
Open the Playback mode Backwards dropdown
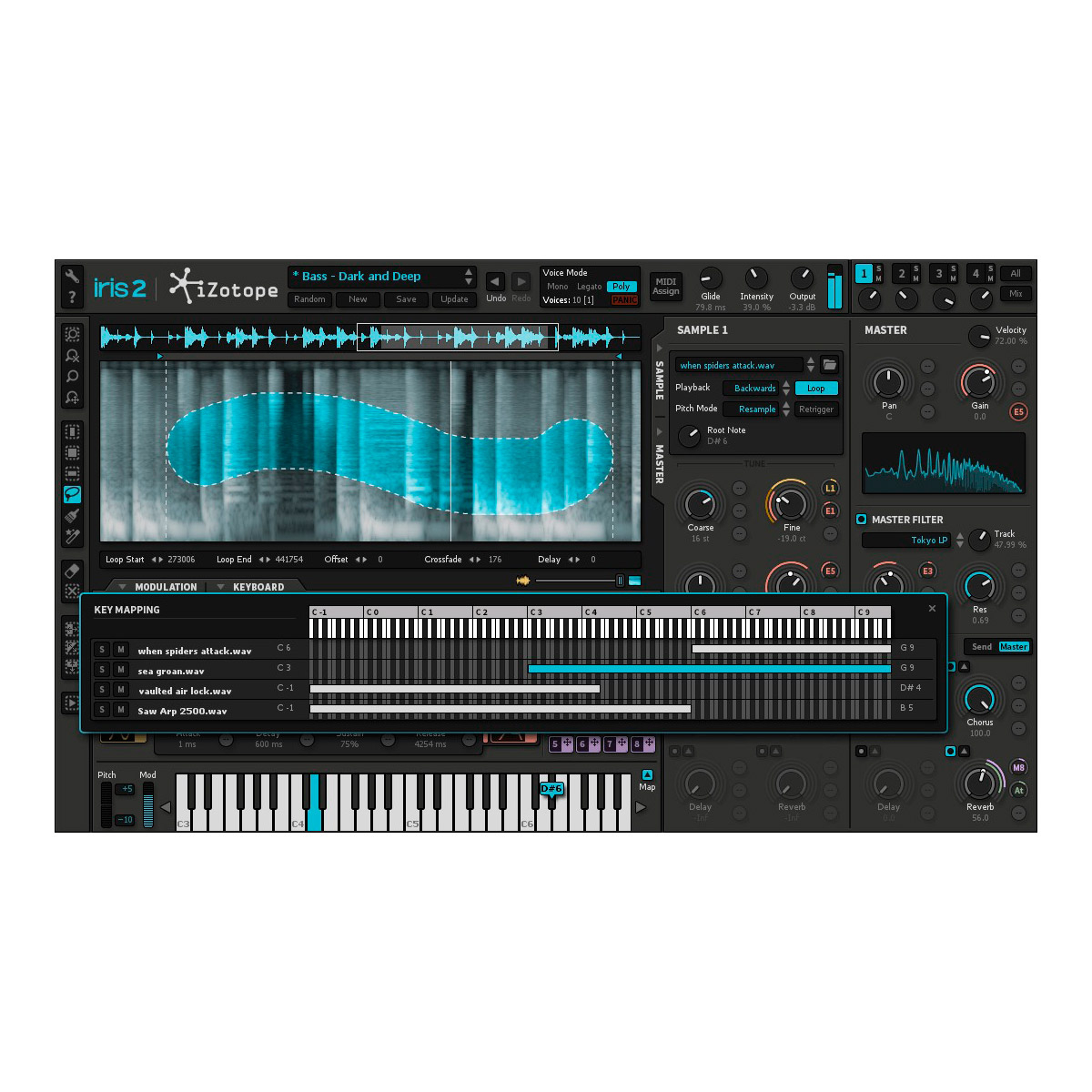coord(756,388)
